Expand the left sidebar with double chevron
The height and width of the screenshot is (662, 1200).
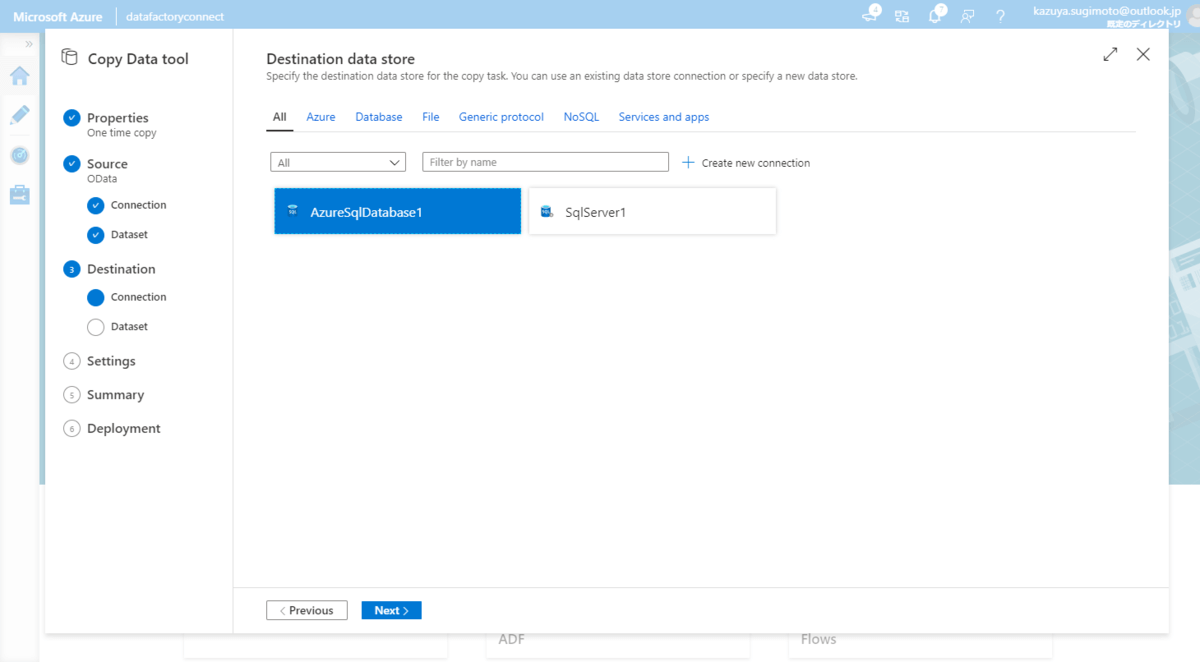[x=29, y=44]
